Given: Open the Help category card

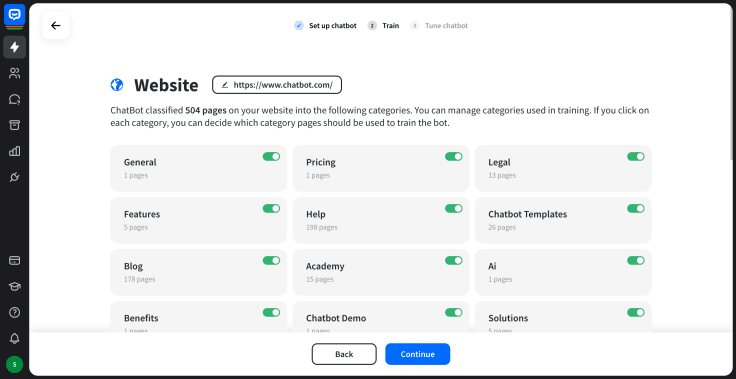Looking at the screenshot, I should point(381,220).
